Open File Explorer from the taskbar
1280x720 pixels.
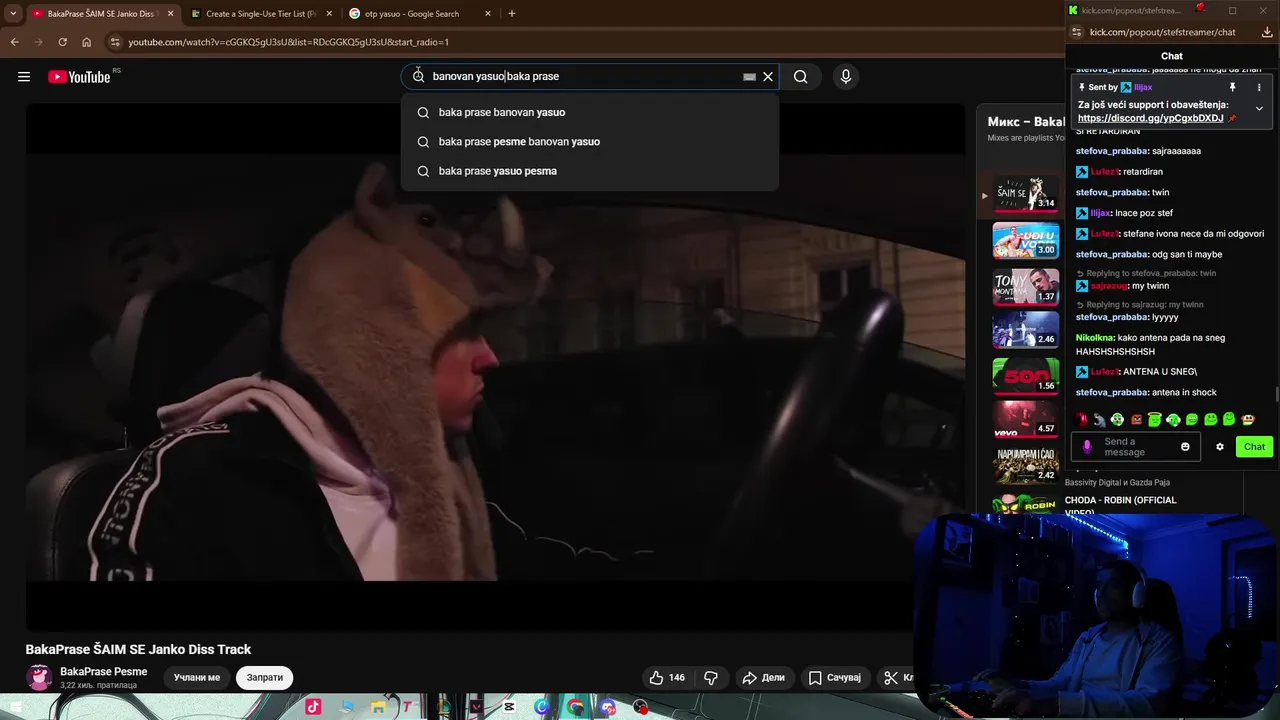point(378,707)
